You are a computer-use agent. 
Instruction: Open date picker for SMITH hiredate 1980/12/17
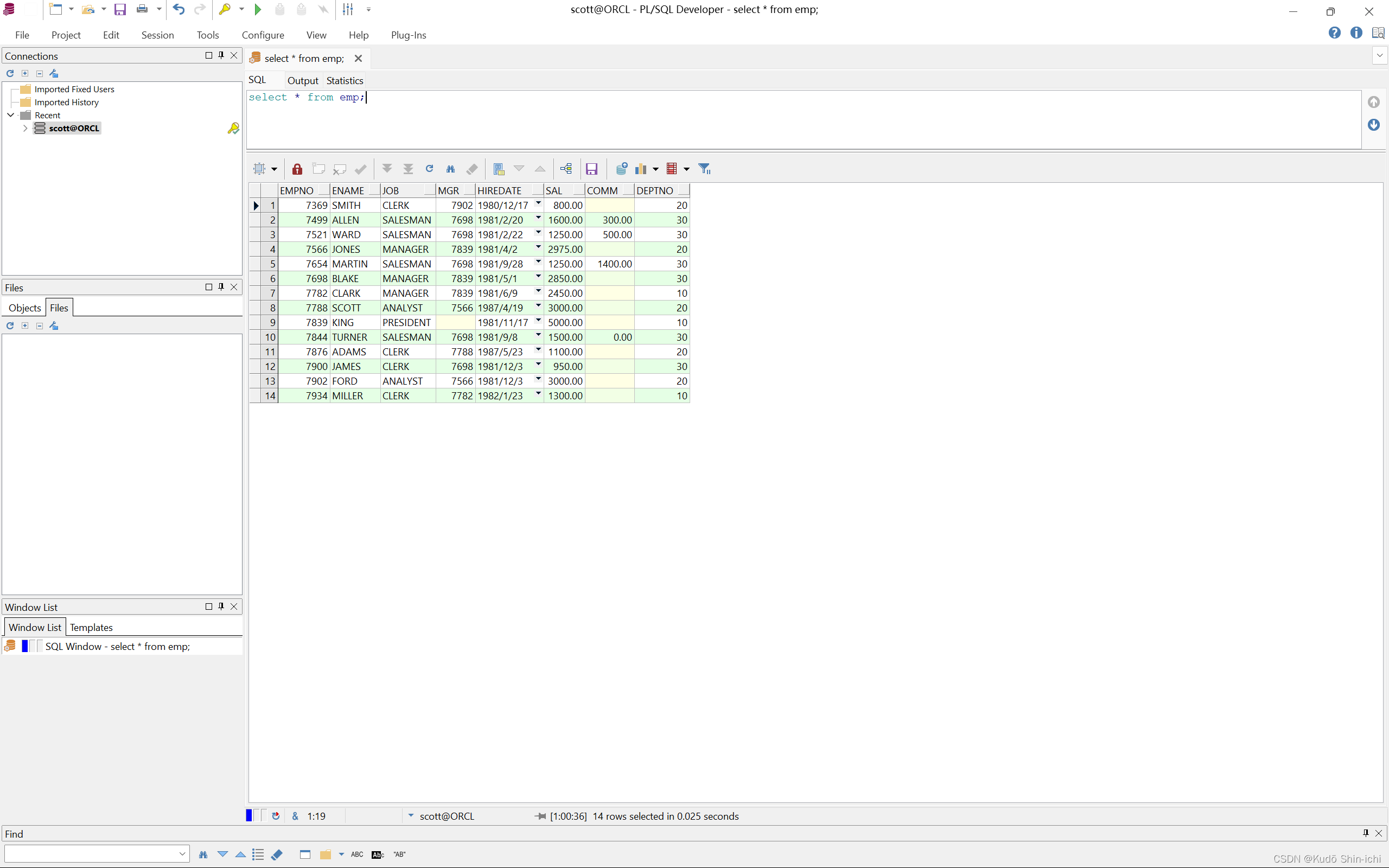(x=538, y=203)
